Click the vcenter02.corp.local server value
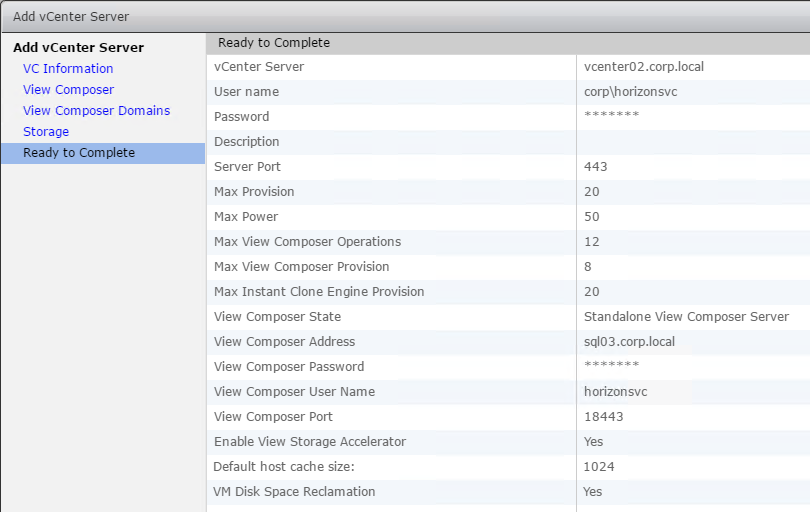Screen dimensions: 810x512 pyautogui.click(x=644, y=67)
